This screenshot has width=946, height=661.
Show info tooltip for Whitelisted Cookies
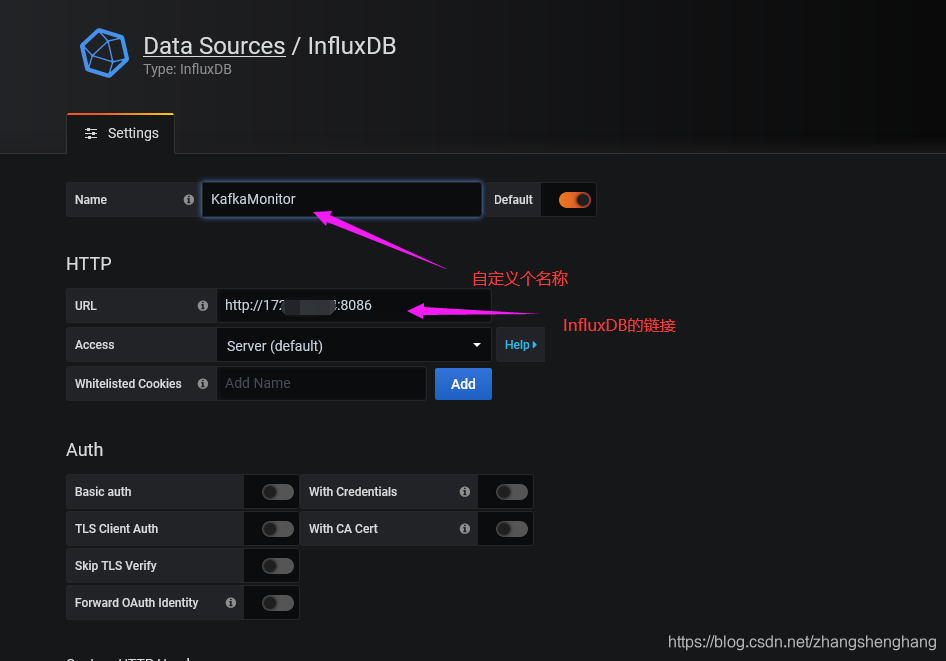[x=203, y=384]
